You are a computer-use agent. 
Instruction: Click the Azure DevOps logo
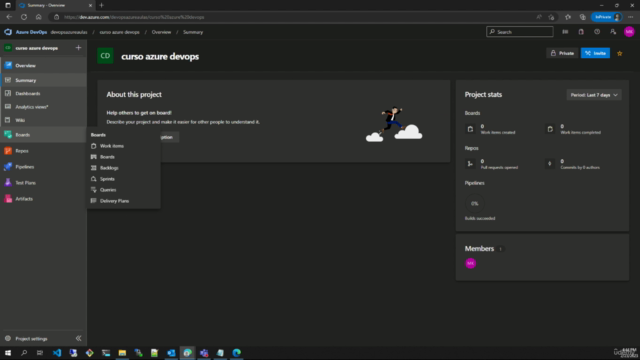click(8, 32)
